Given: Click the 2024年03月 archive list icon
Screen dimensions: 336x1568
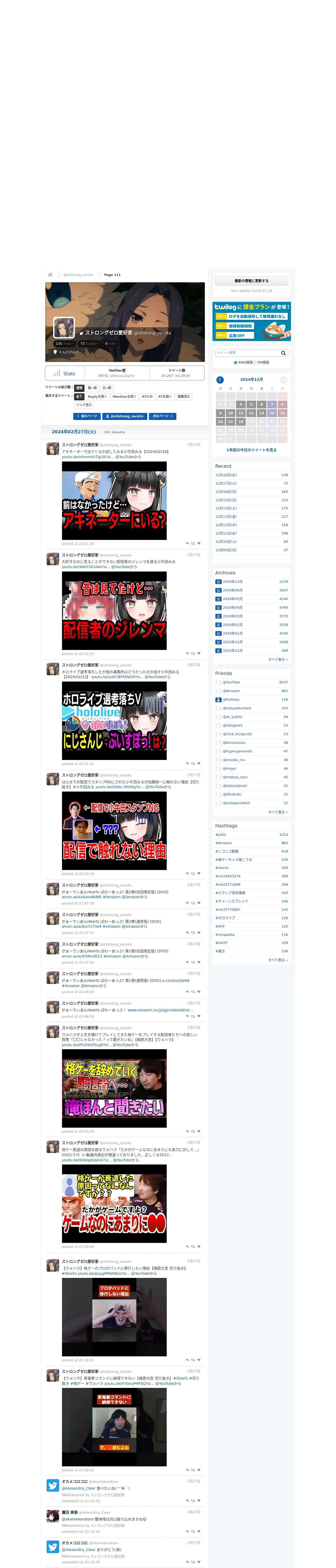Looking at the screenshot, I should [x=218, y=616].
